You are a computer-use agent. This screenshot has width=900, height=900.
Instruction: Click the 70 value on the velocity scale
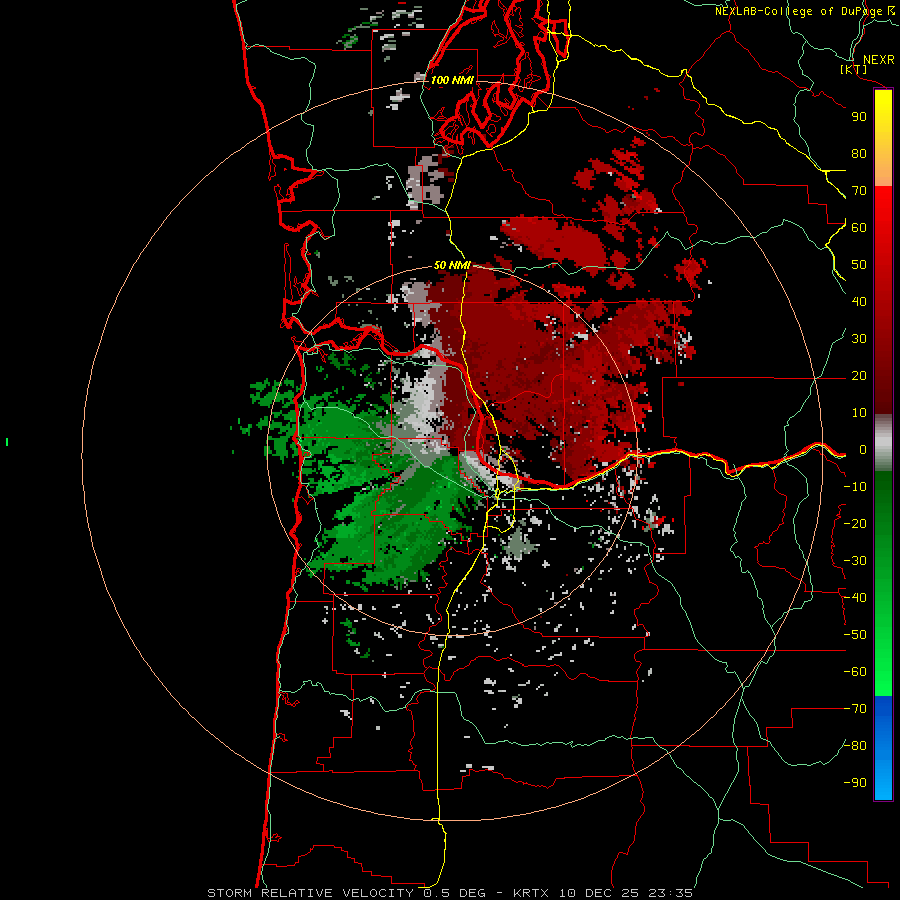(x=859, y=191)
